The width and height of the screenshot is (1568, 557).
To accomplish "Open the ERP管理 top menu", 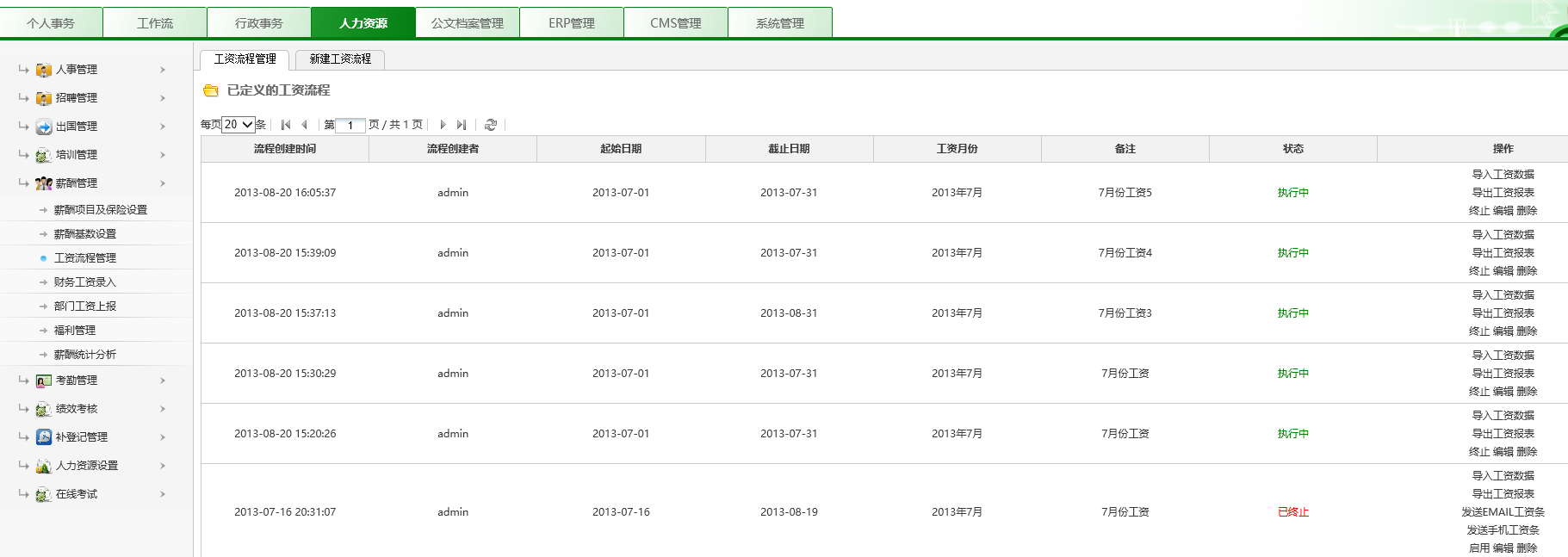I will point(572,23).
